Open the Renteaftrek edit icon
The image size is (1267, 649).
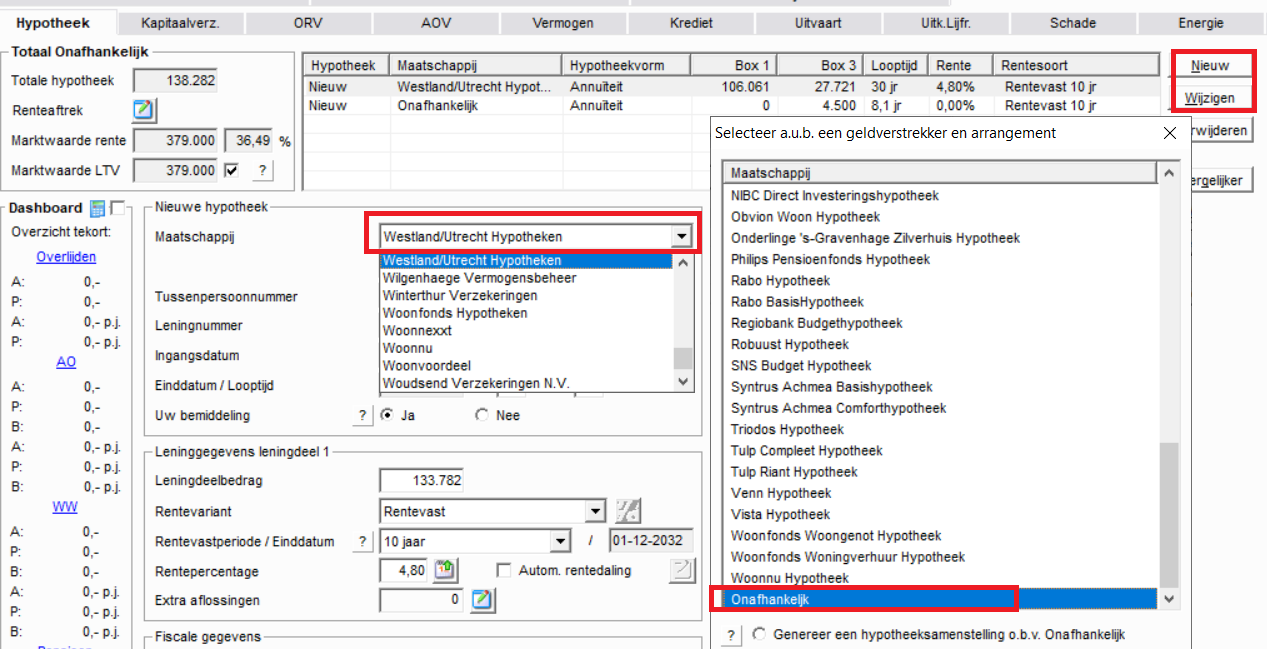pos(145,110)
